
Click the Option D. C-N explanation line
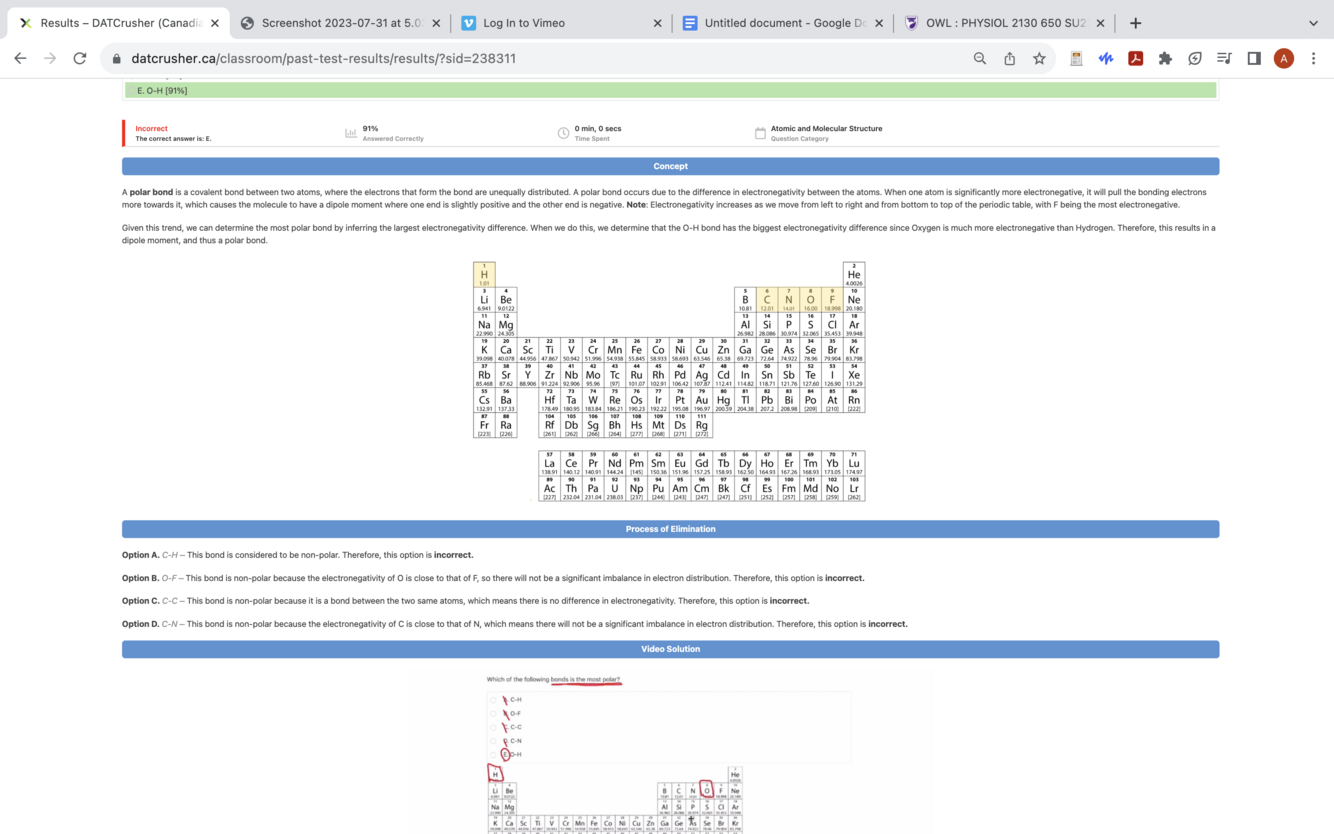tap(515, 624)
